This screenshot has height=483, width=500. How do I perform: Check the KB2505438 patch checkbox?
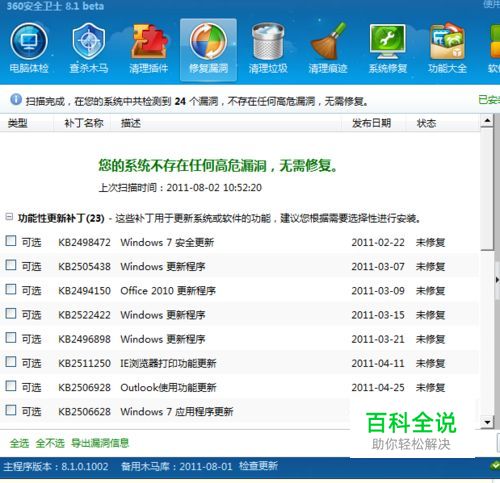tap(11, 265)
